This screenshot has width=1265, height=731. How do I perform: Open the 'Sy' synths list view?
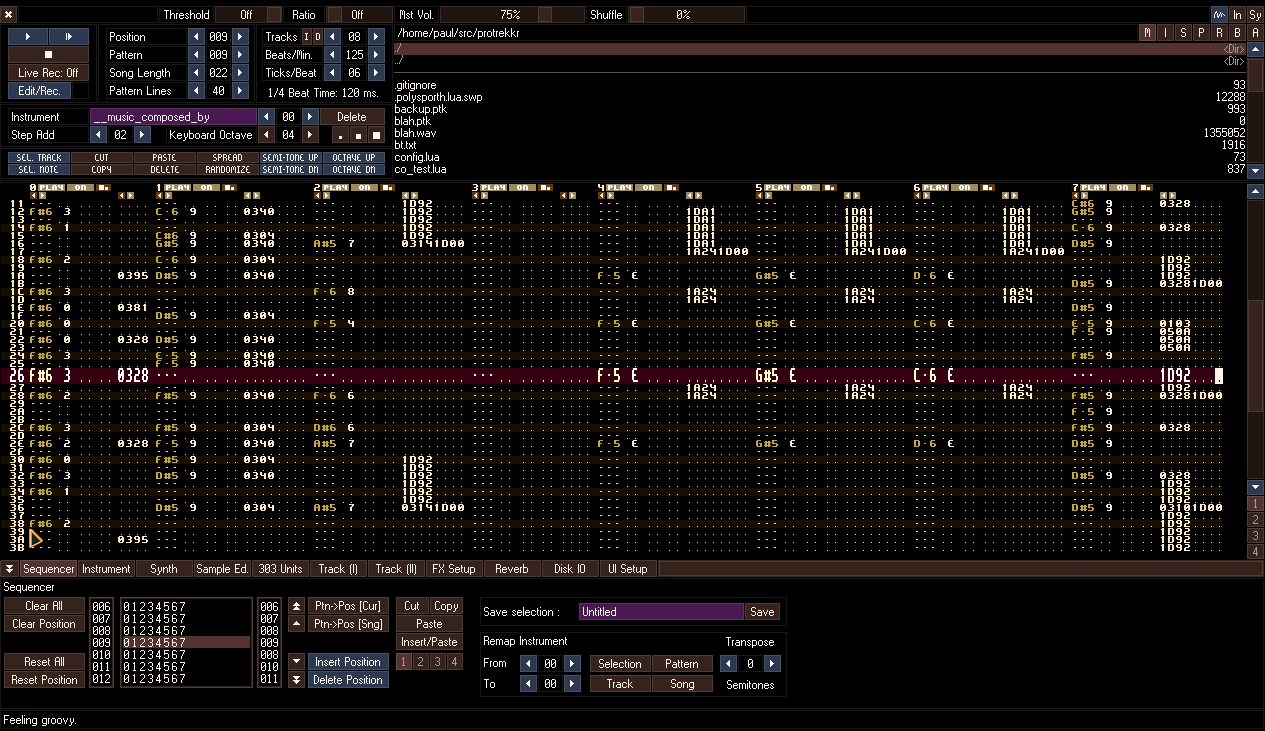1255,15
